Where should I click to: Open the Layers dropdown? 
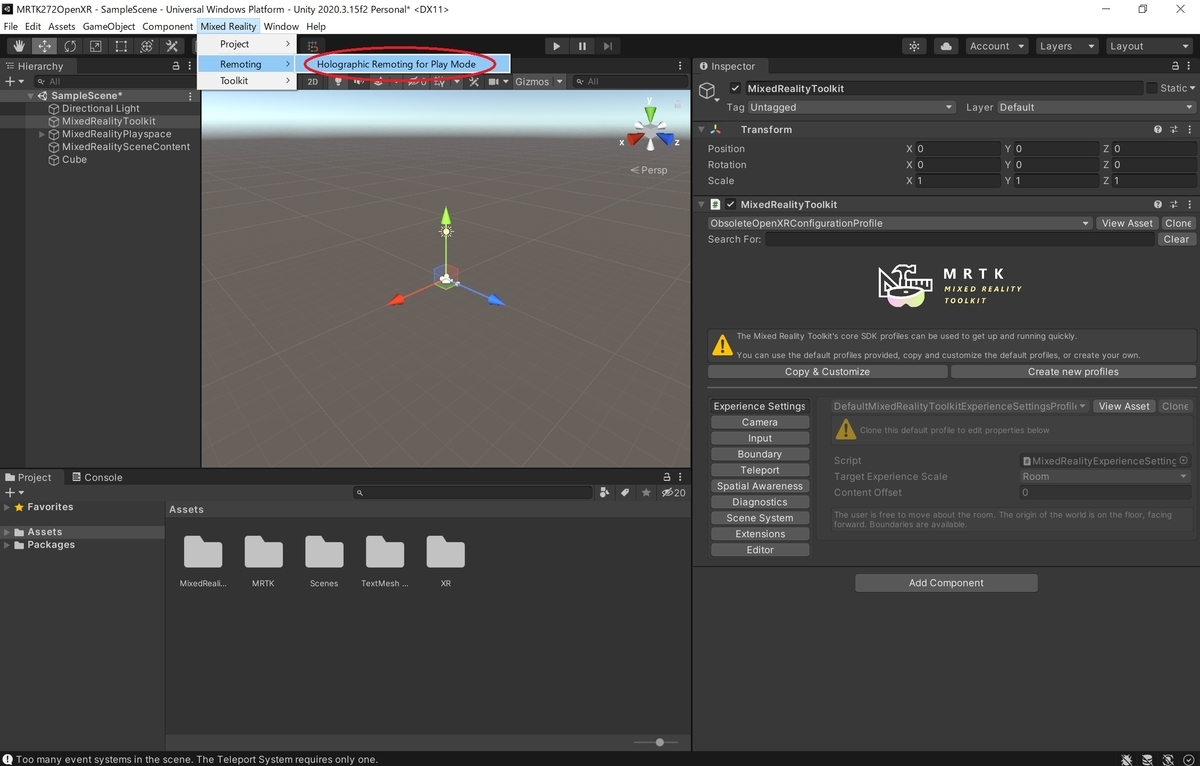[1065, 46]
